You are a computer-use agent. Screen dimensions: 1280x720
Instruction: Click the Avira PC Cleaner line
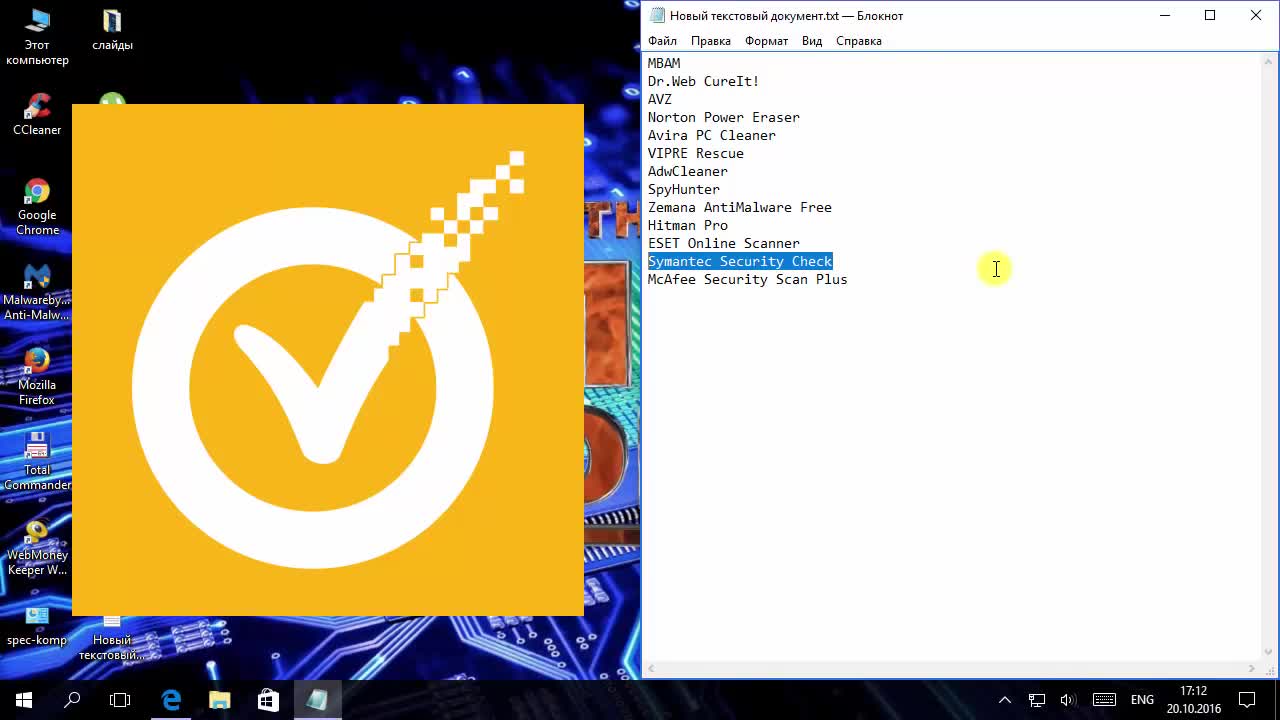click(712, 135)
